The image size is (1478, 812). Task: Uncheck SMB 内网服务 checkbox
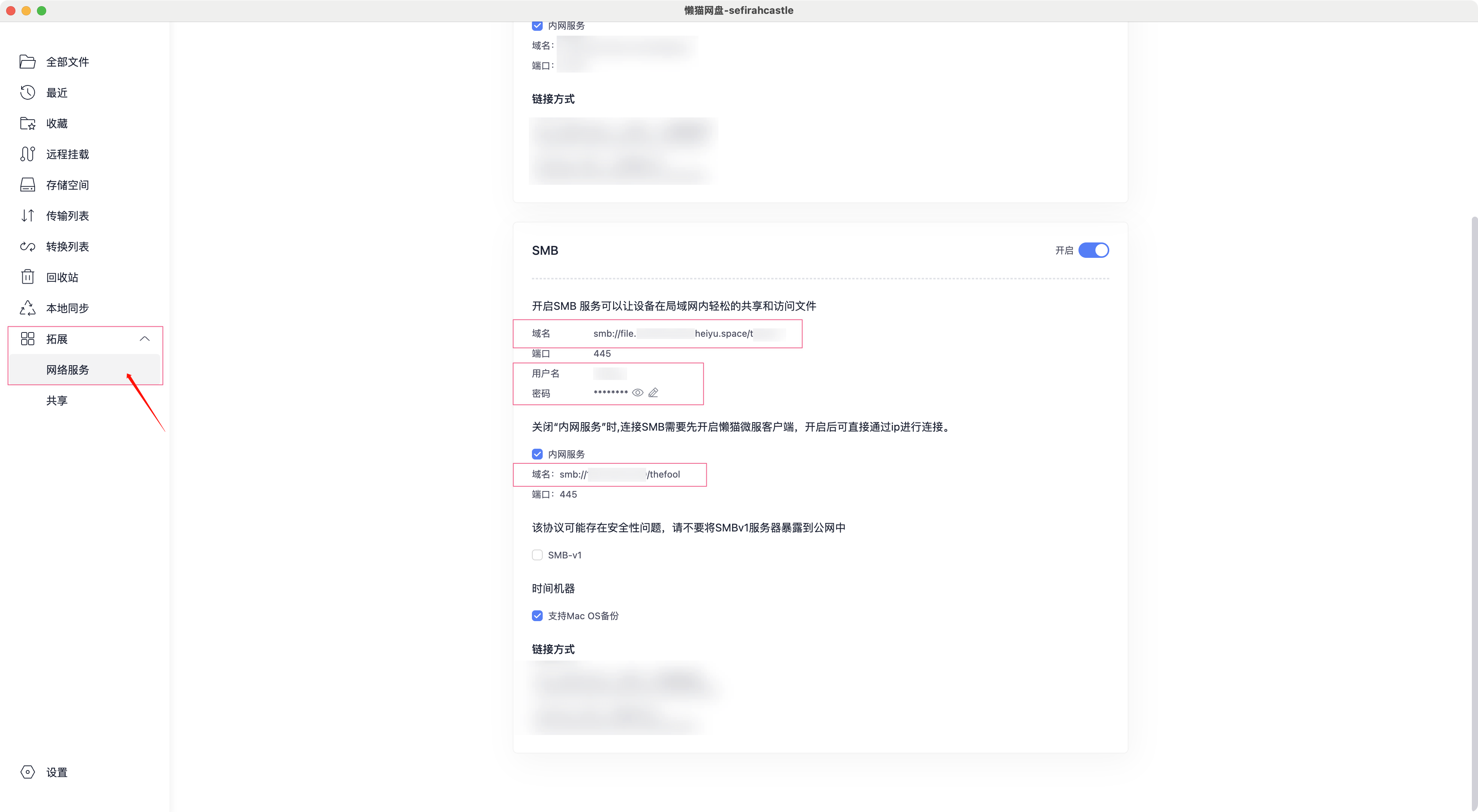coord(537,454)
